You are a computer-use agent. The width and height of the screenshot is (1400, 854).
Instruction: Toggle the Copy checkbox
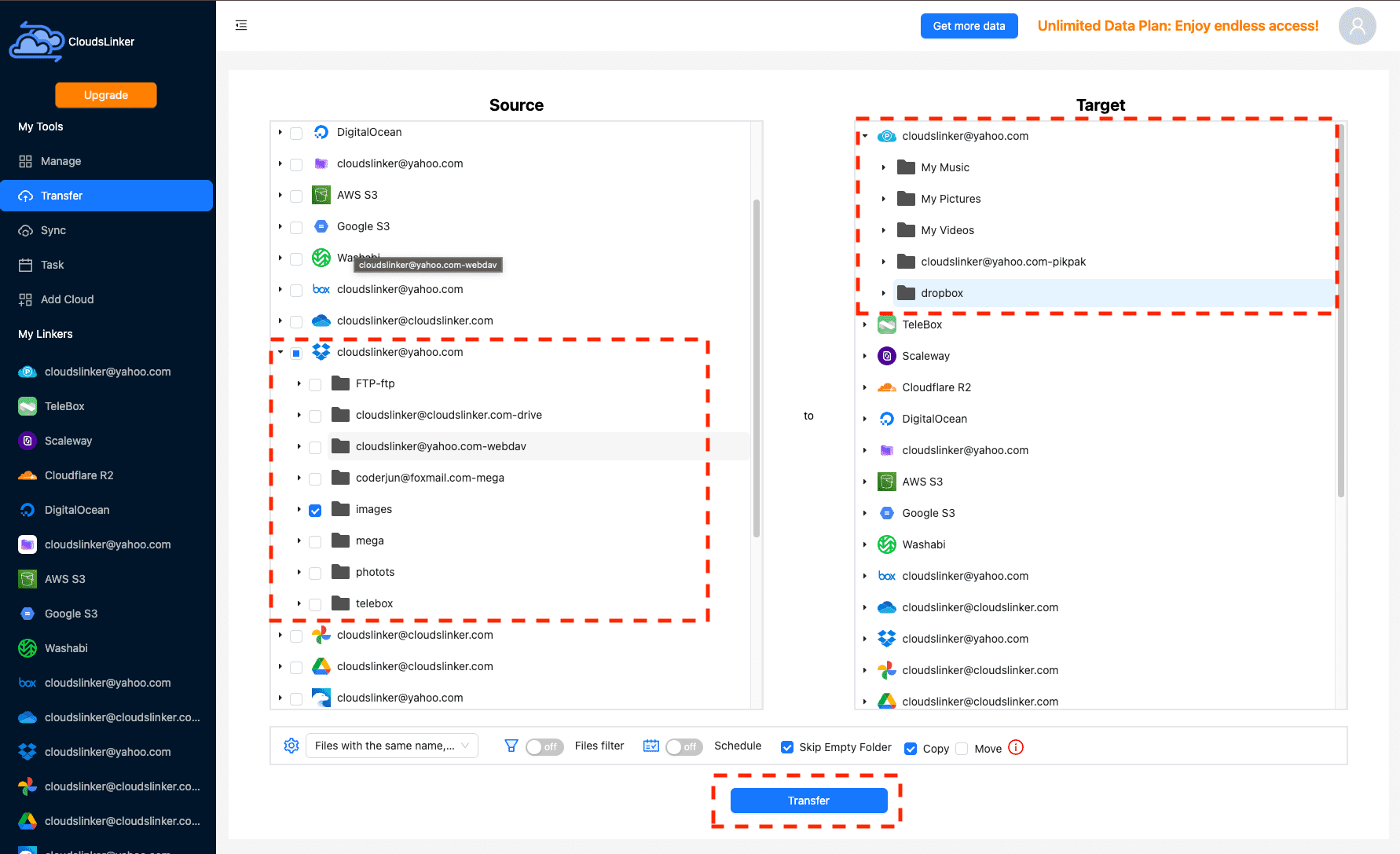911,749
